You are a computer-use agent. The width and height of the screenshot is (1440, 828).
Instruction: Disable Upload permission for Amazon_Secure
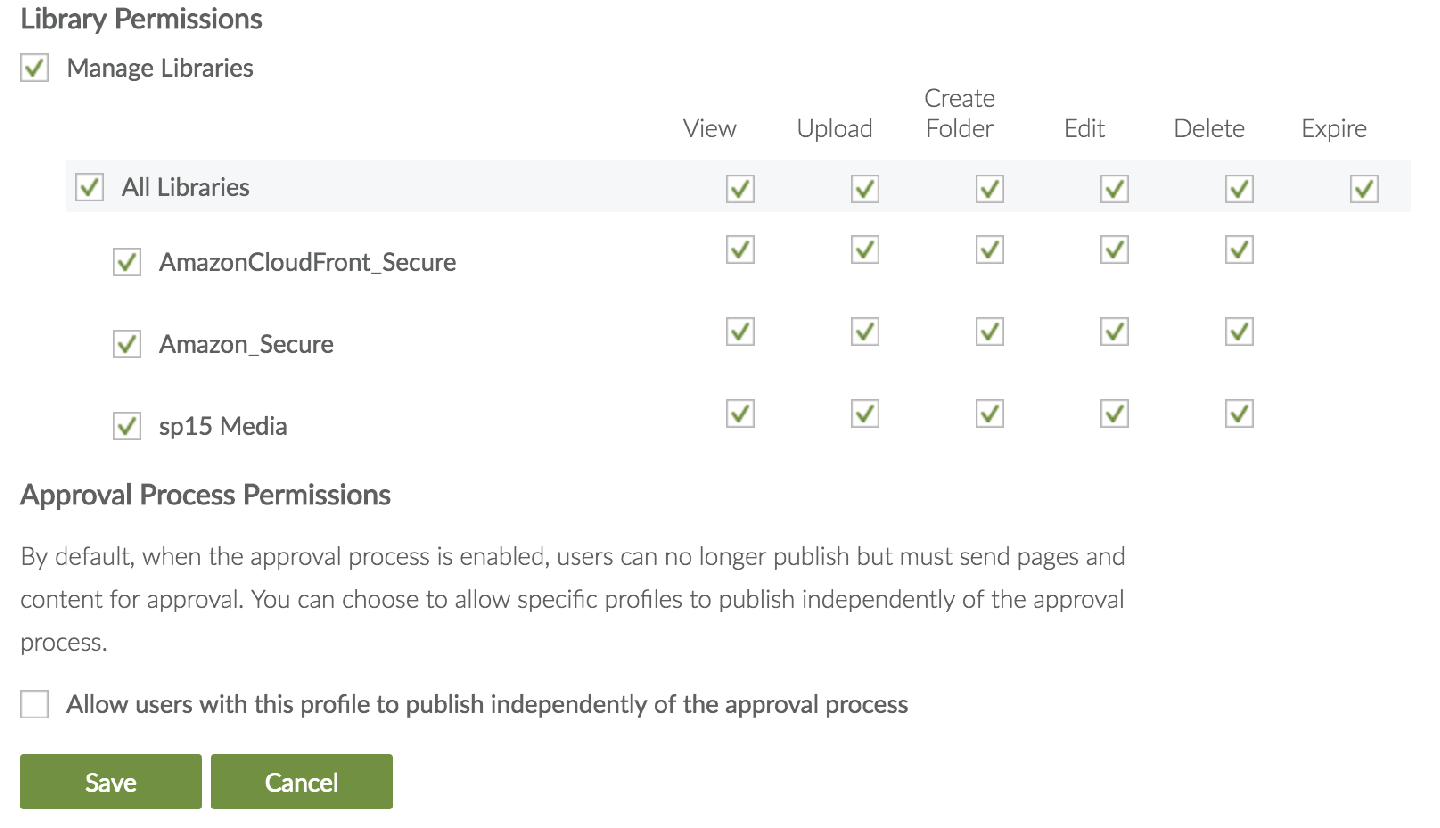[x=865, y=331]
